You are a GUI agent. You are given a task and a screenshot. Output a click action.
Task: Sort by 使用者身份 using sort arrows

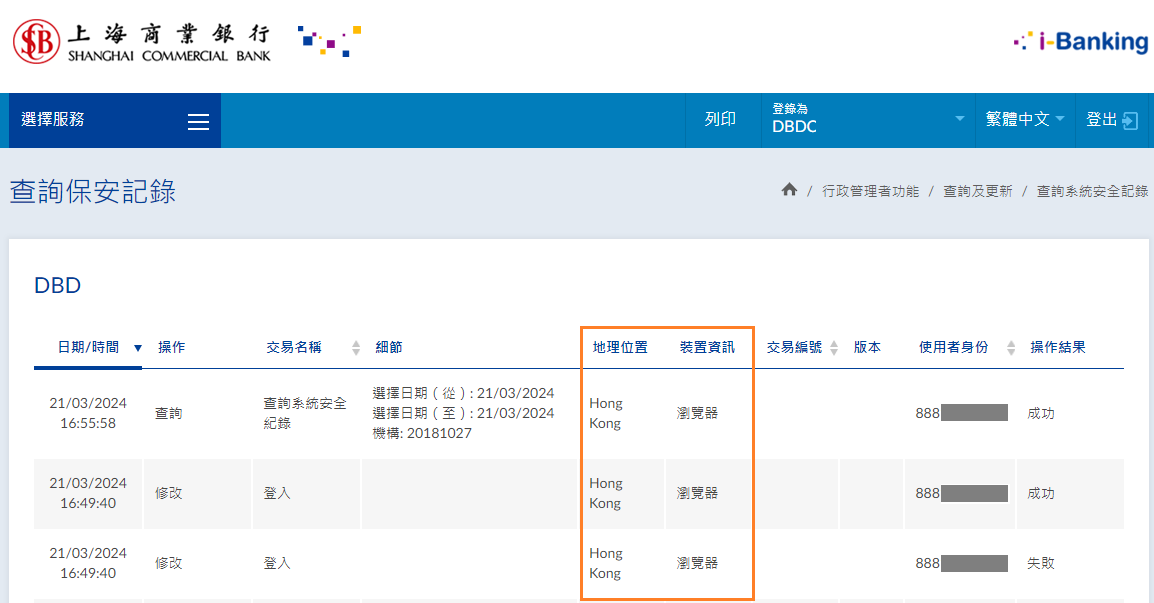coord(1011,348)
